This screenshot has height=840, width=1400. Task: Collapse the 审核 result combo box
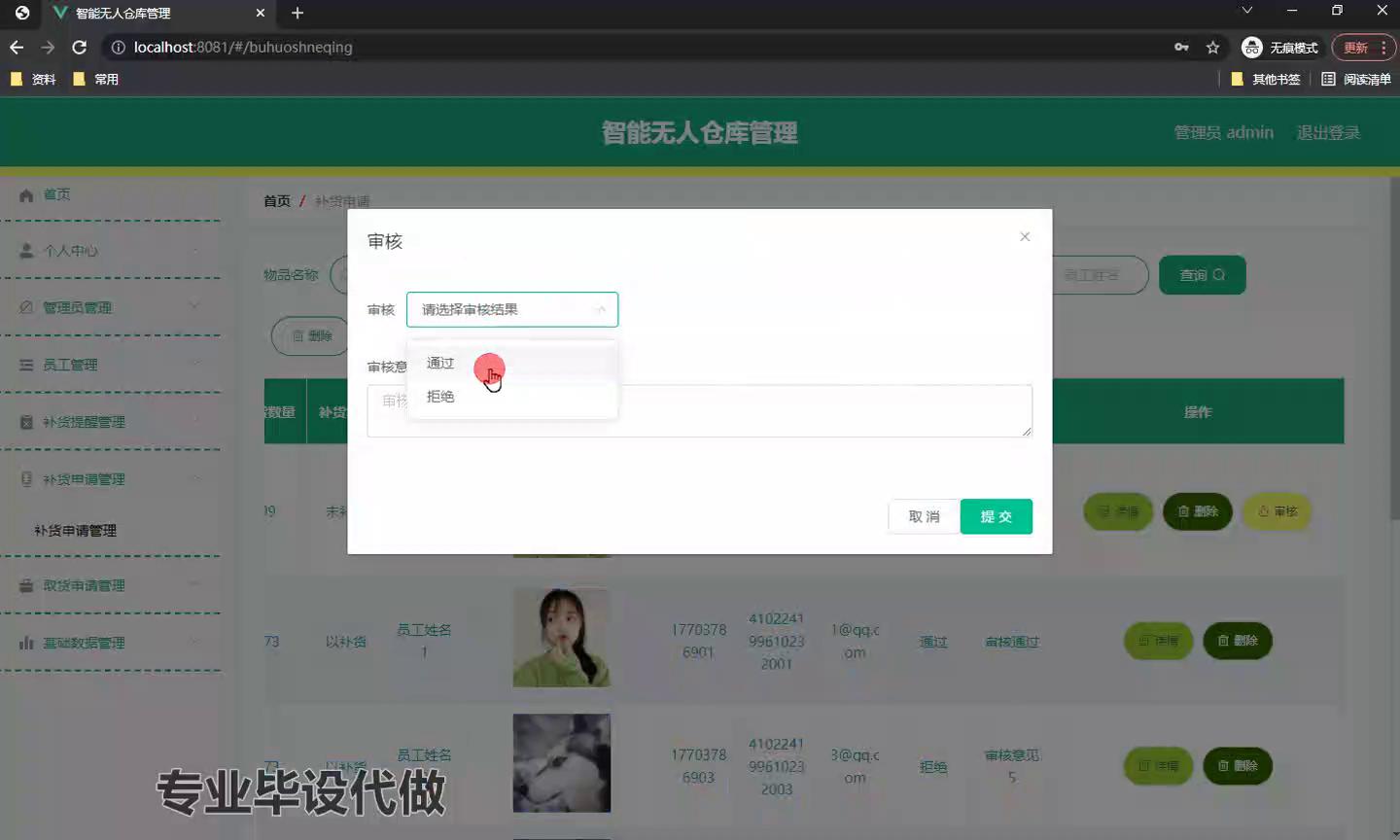601,309
